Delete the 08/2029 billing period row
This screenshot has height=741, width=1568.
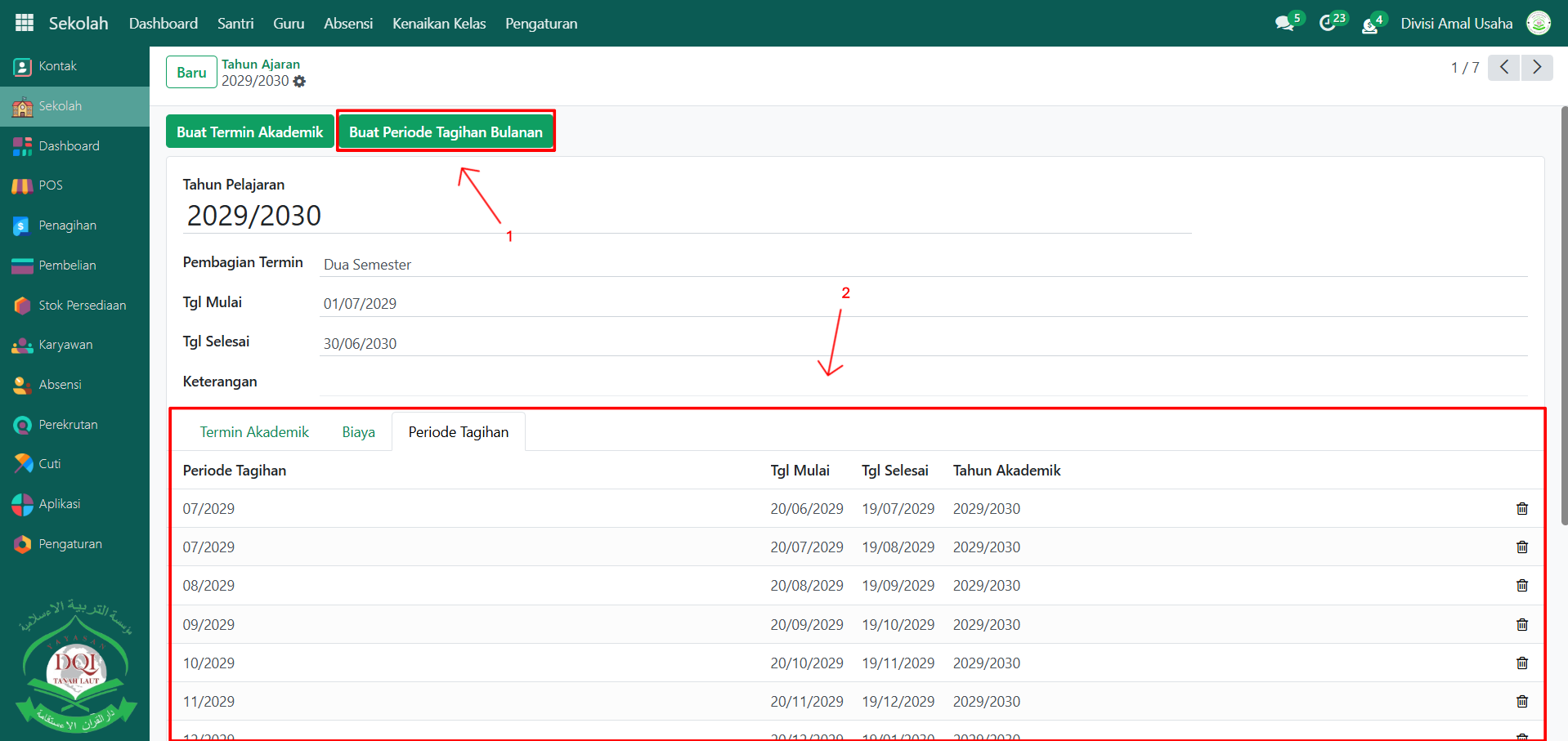click(1521, 586)
